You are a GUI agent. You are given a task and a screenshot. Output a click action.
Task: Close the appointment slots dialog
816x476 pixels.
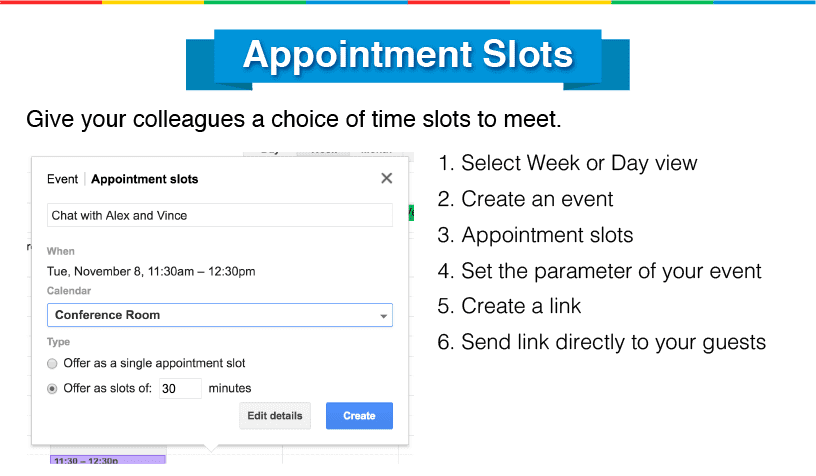pos(386,178)
